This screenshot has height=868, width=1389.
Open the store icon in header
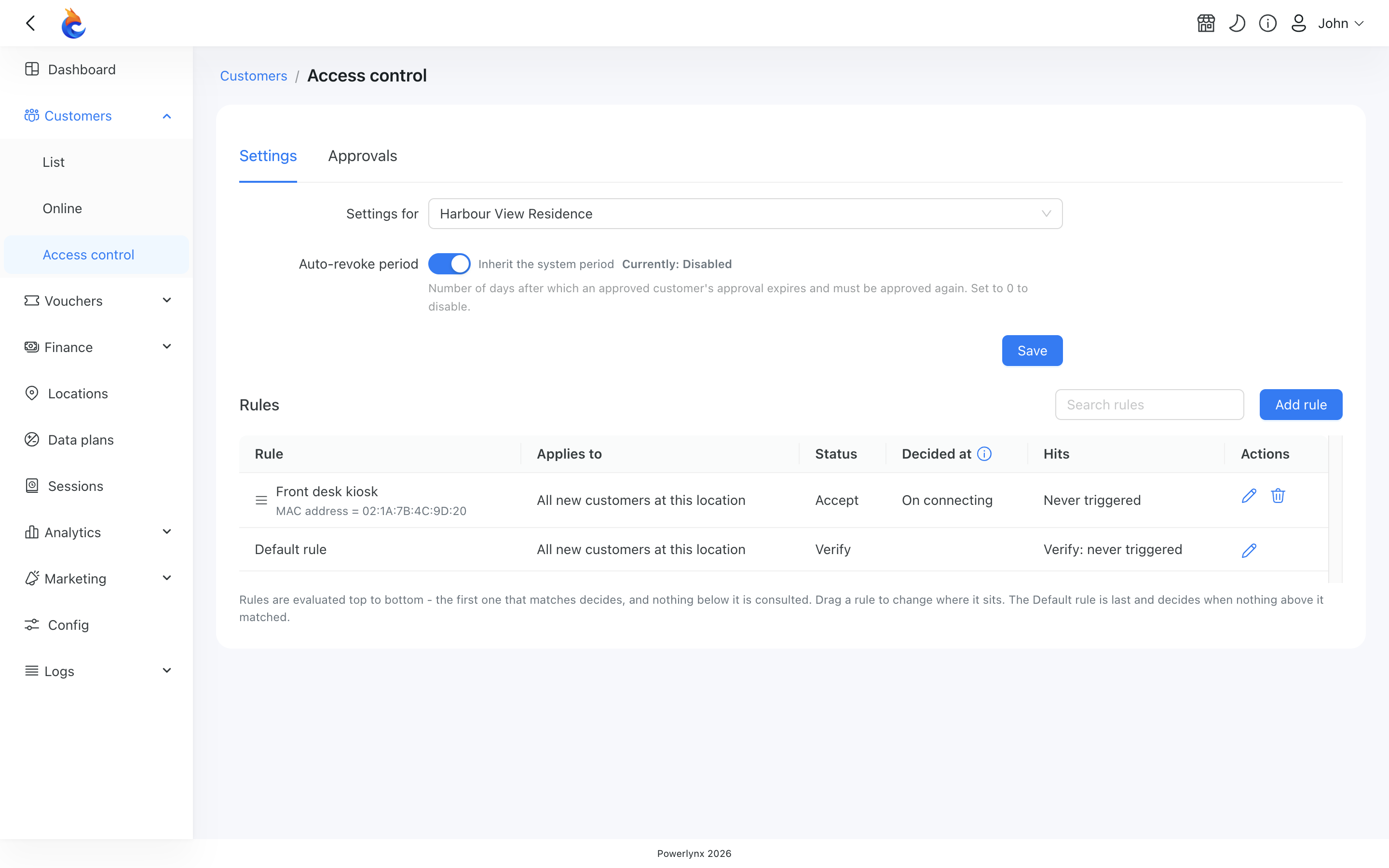[x=1206, y=23]
